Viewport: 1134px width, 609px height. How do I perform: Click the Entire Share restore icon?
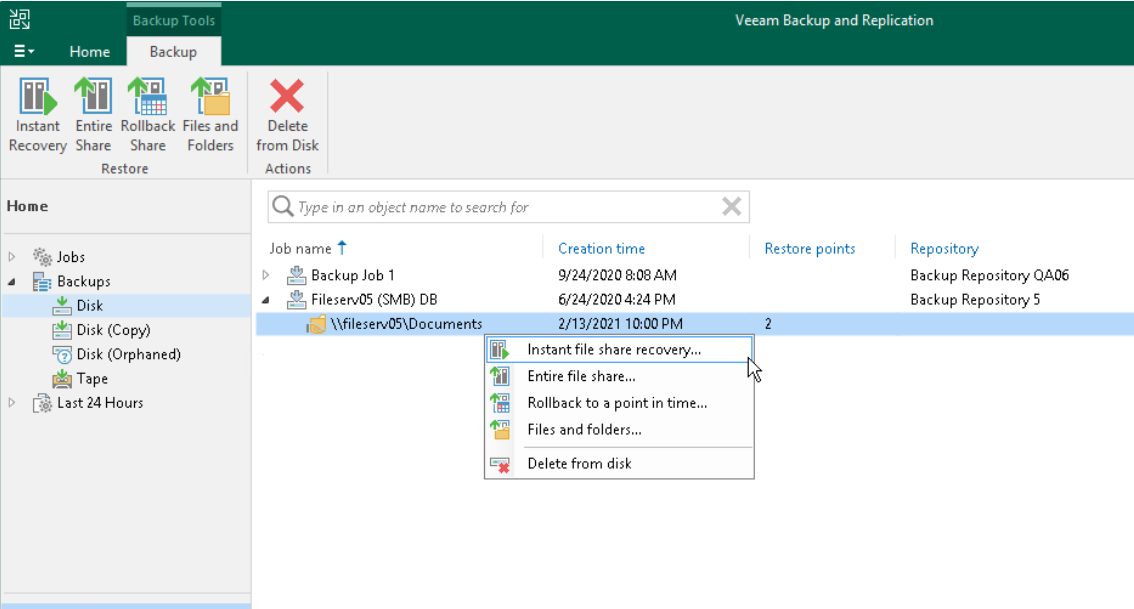[93, 96]
